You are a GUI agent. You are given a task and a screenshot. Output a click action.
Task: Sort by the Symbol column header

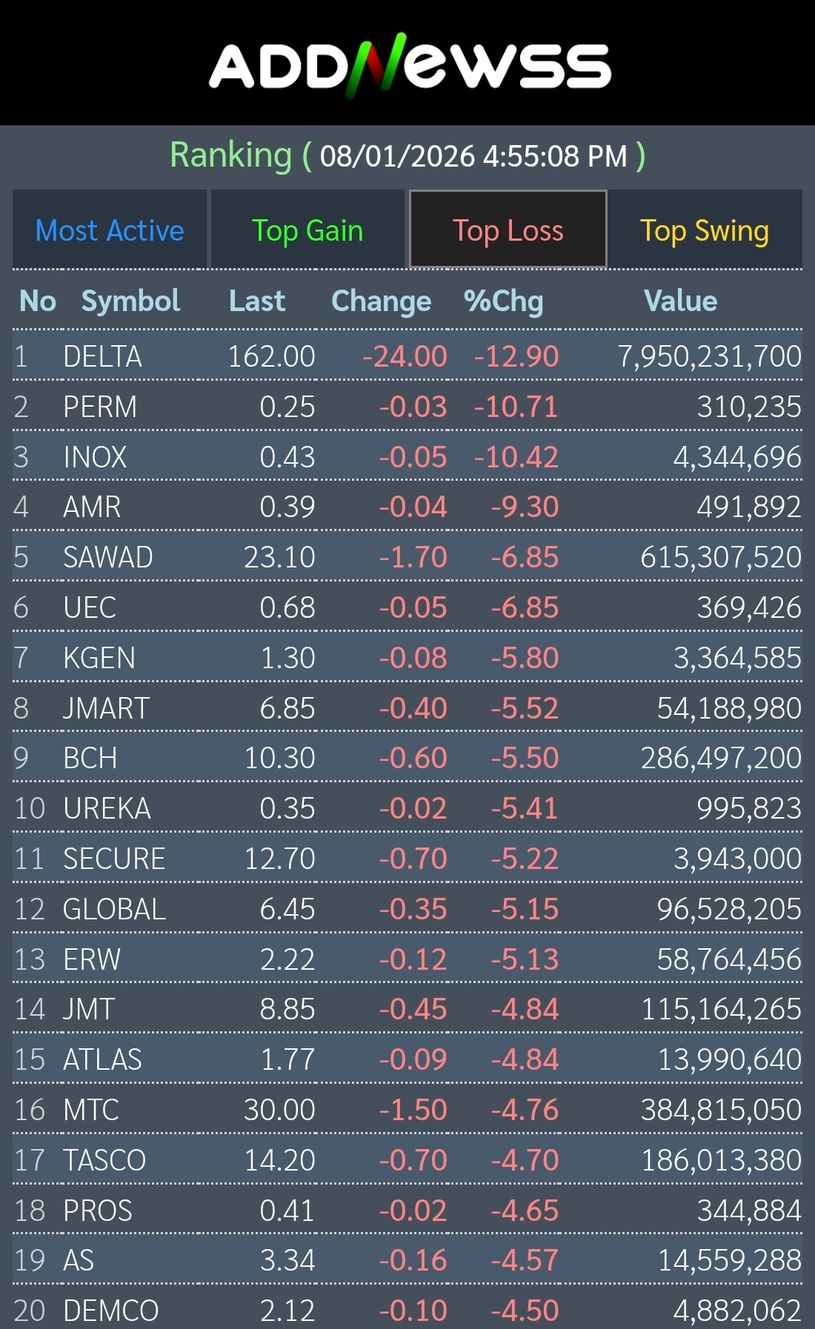(x=130, y=301)
